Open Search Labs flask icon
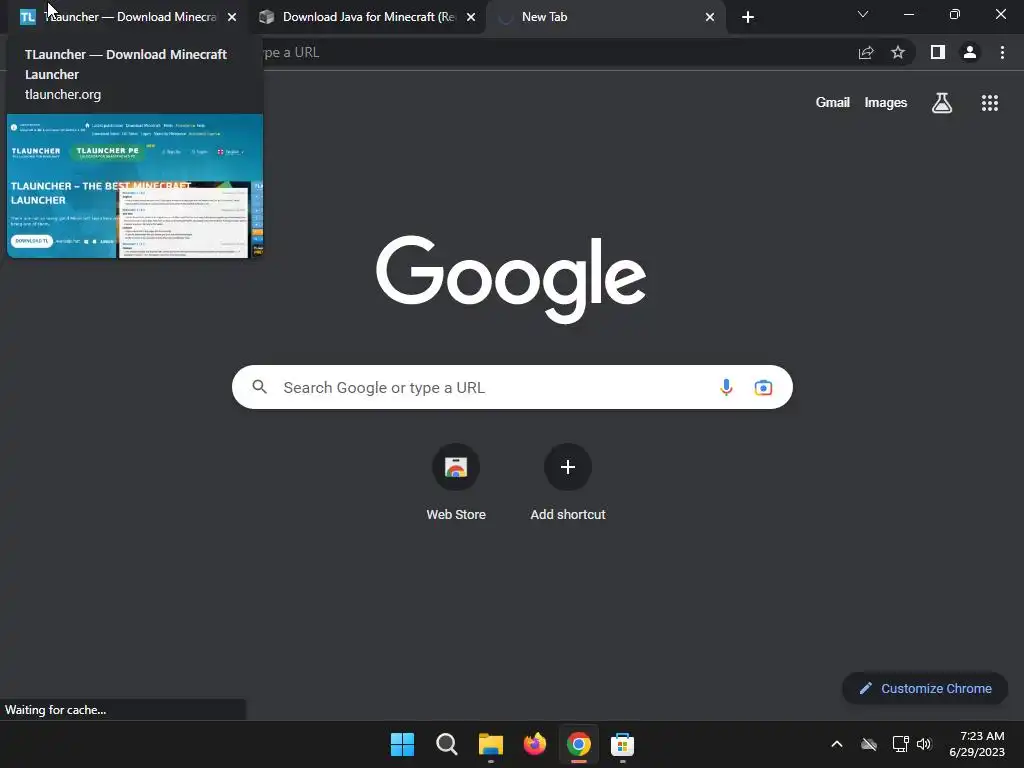Screen dimensions: 1024x768 [x=942, y=103]
